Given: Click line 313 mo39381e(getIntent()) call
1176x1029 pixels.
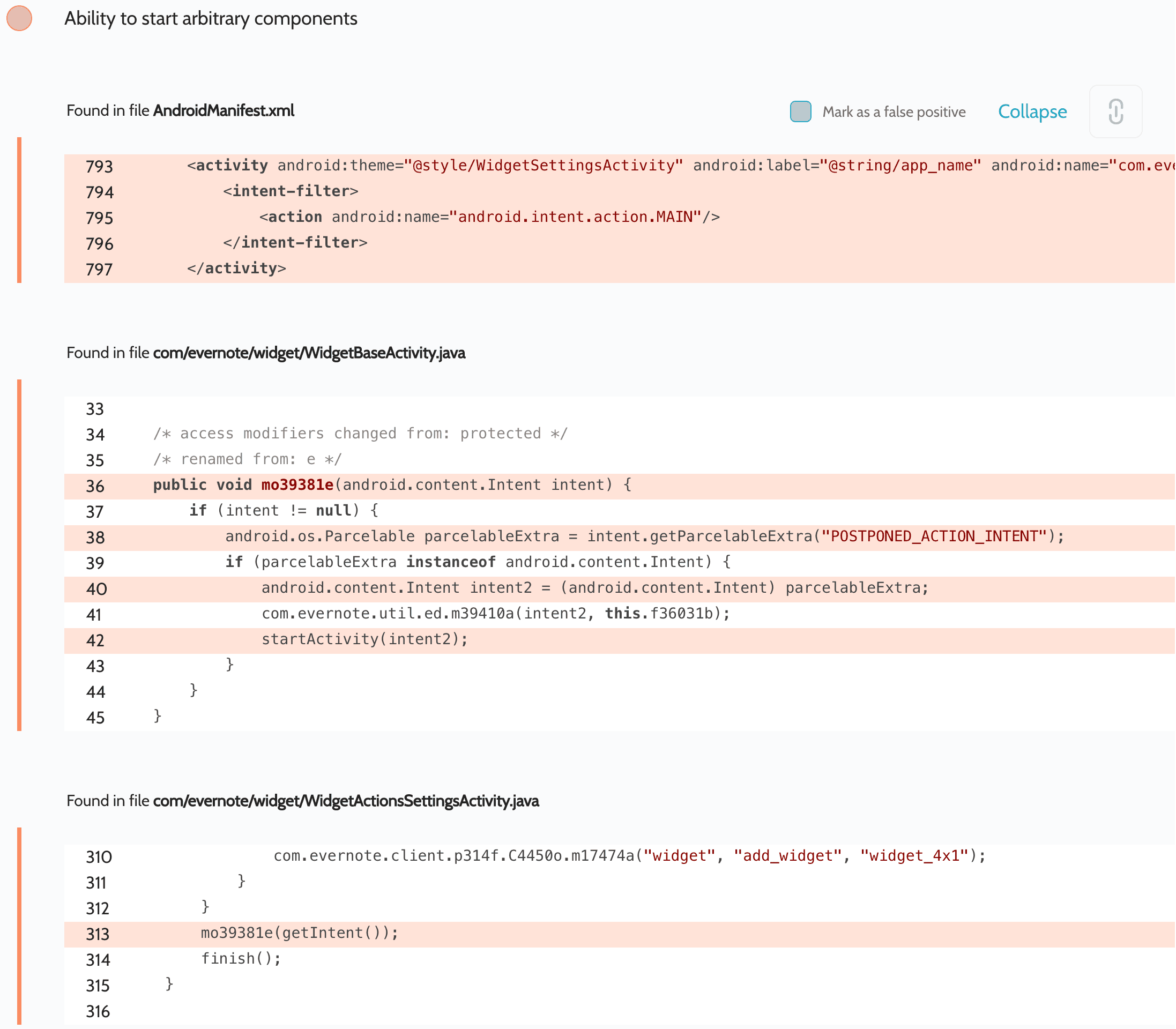Looking at the screenshot, I should (x=299, y=933).
